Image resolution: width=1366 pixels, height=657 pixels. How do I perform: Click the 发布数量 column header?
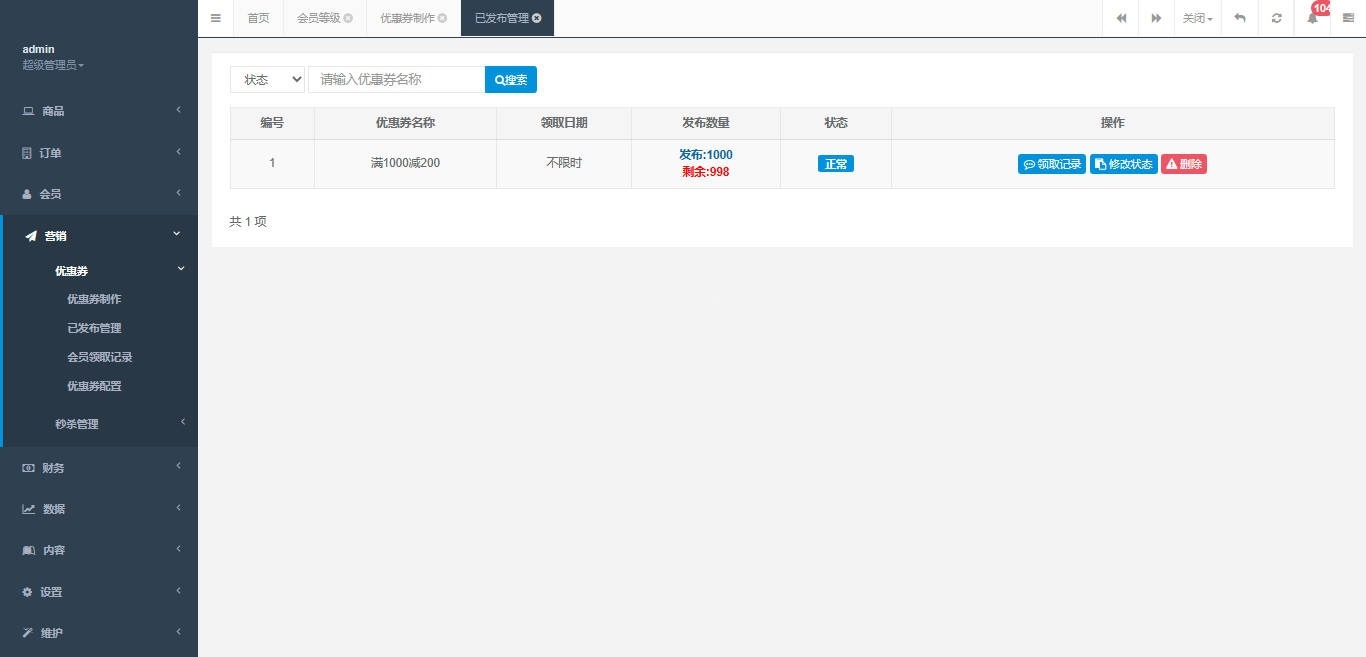(x=706, y=123)
